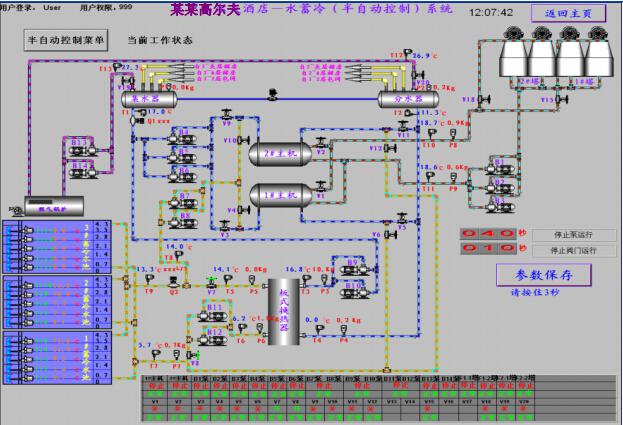This screenshot has height=425, width=623.
Task: Click valve V10 icon
Action: [x=243, y=140]
